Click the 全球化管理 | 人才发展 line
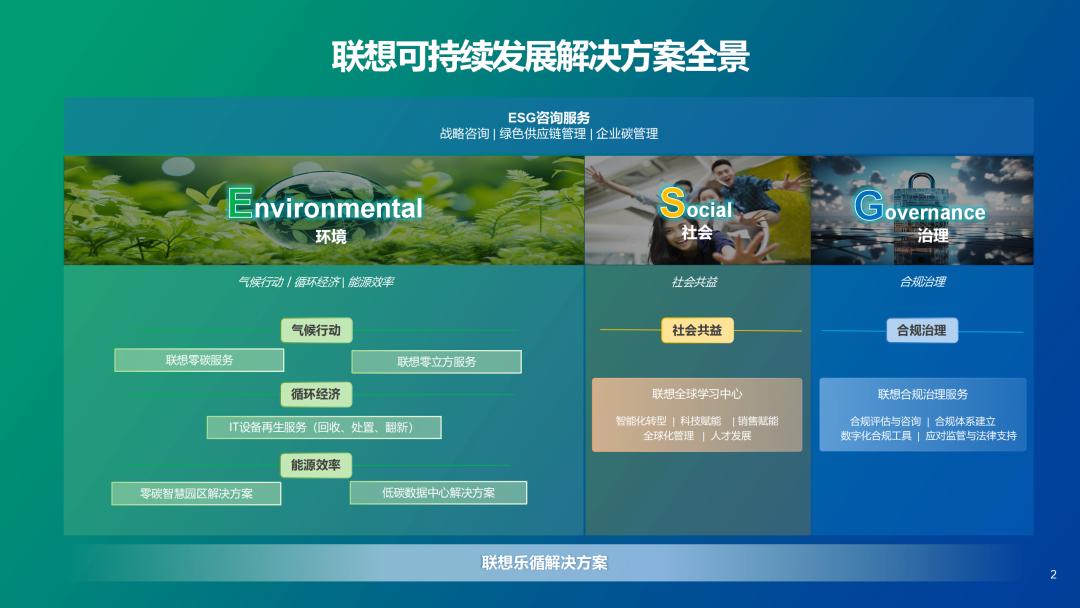Screen dimensions: 1080x608 pyautogui.click(x=697, y=436)
